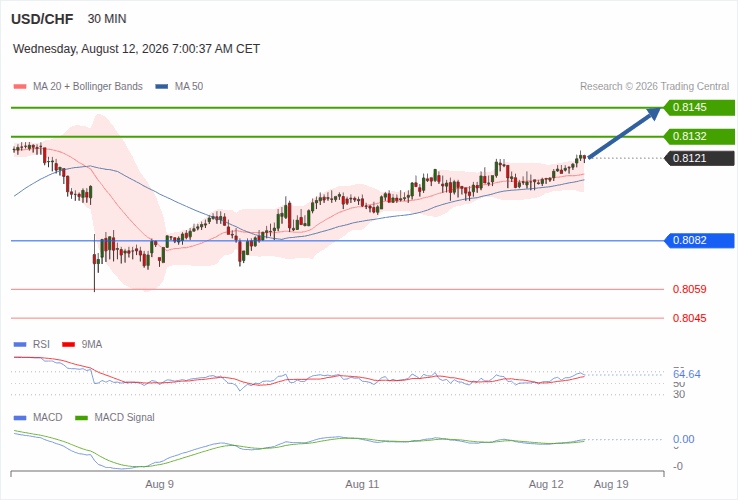The height and width of the screenshot is (500, 738).
Task: Click the Aug 12 date axis label
Action: point(546,484)
